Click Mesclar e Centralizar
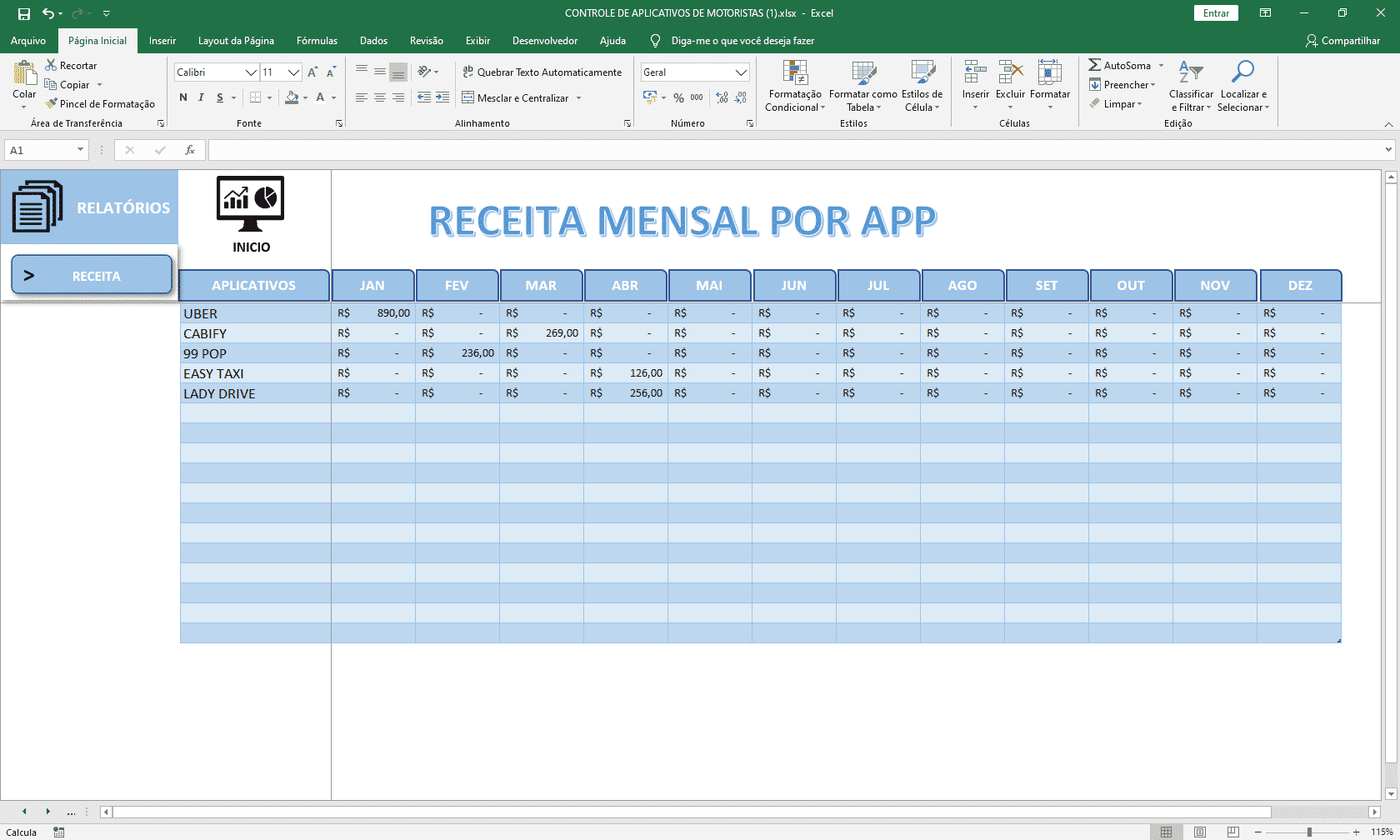This screenshot has width=1400, height=840. pyautogui.click(x=515, y=97)
